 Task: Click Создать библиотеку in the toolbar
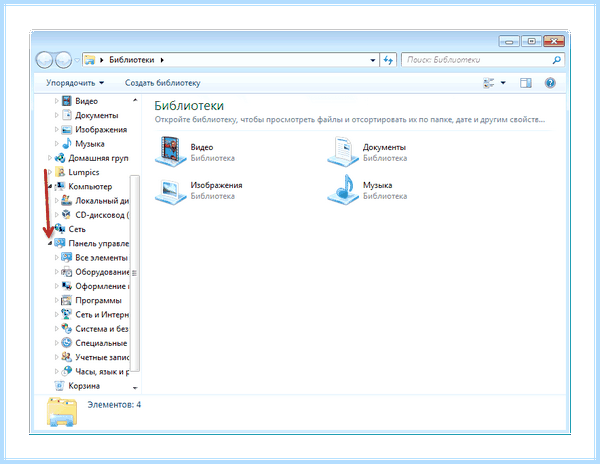point(163,83)
